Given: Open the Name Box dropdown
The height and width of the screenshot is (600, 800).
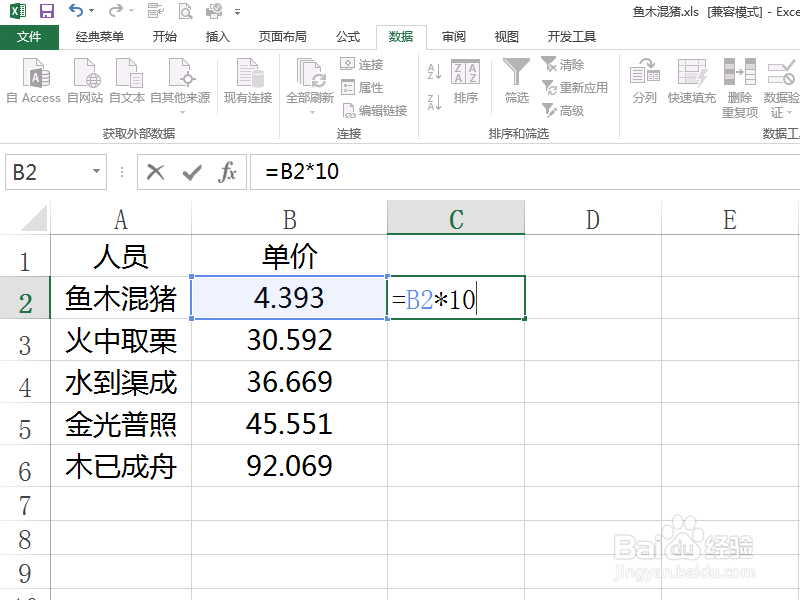Looking at the screenshot, I should coord(98,172).
